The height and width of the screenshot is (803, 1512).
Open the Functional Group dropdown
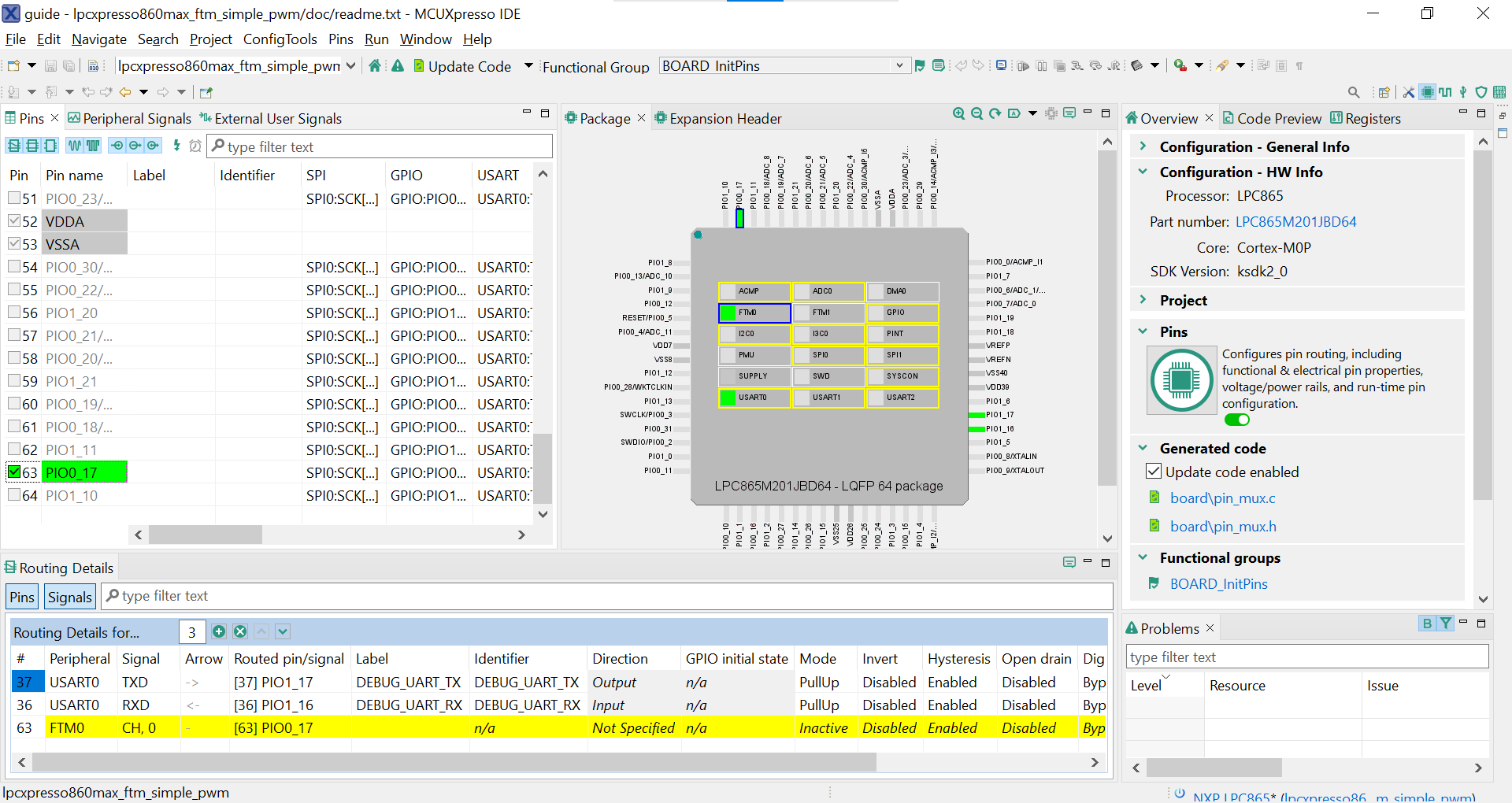tap(899, 66)
